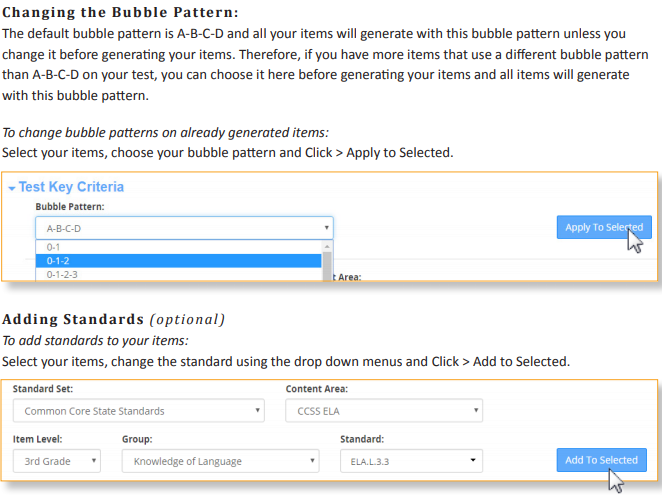Select the 0-1 bubble pattern option
This screenshot has height=496, width=662.
tap(178, 247)
